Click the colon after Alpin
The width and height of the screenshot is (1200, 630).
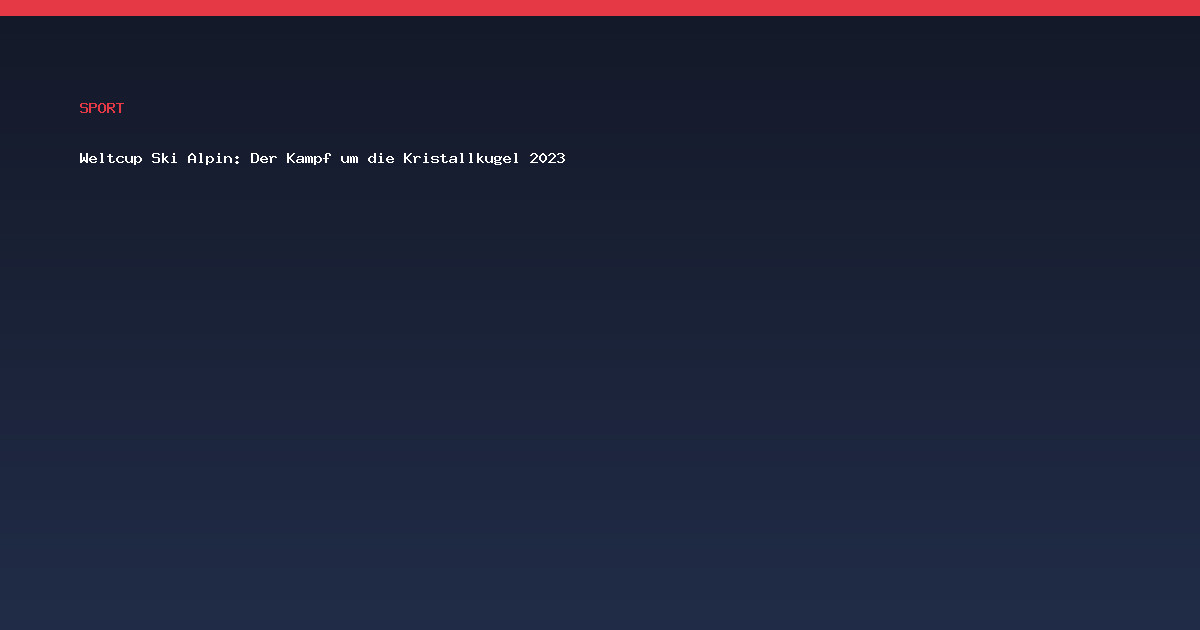237,159
